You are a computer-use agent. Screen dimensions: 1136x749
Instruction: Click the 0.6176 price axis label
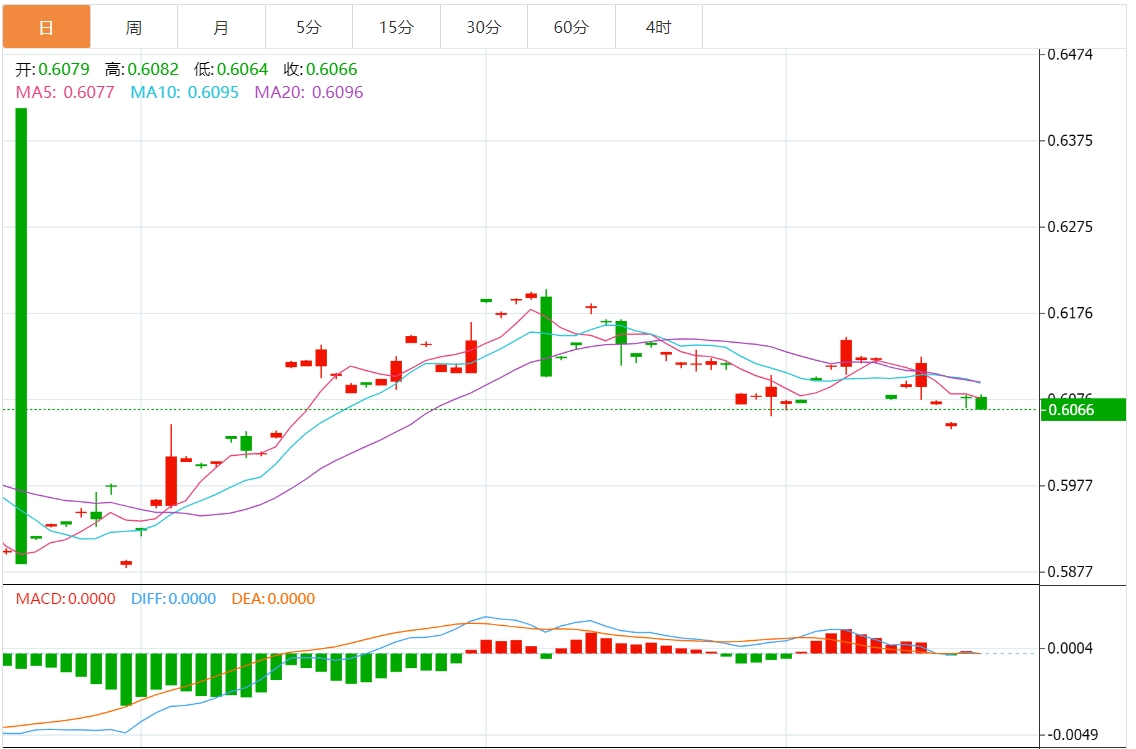click(1071, 313)
